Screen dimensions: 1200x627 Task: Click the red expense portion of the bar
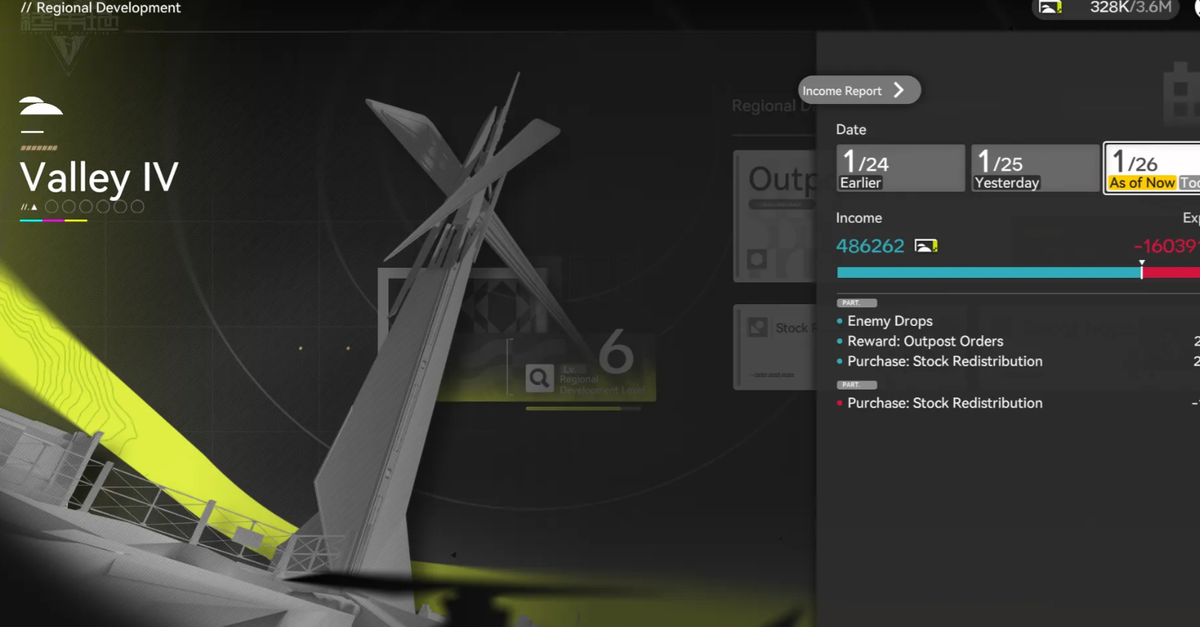tap(1171, 272)
